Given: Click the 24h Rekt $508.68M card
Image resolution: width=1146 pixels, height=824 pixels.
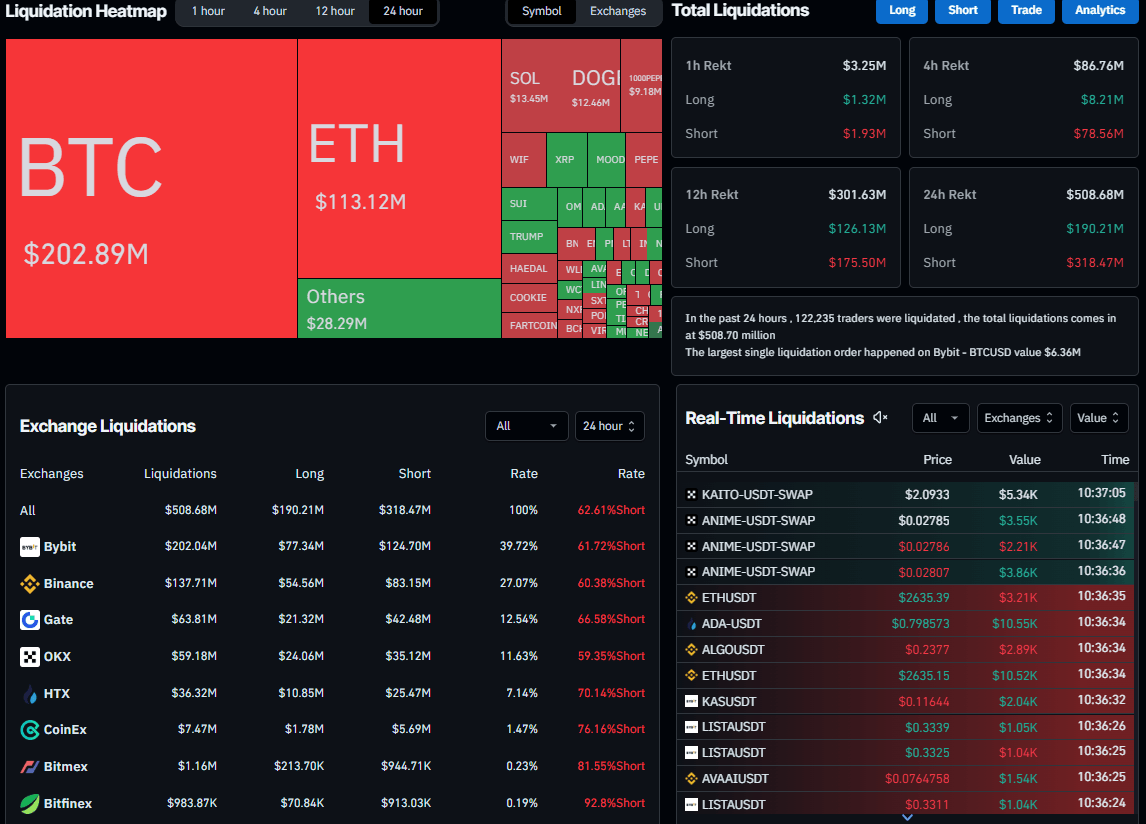Looking at the screenshot, I should pyautogui.click(x=1023, y=227).
